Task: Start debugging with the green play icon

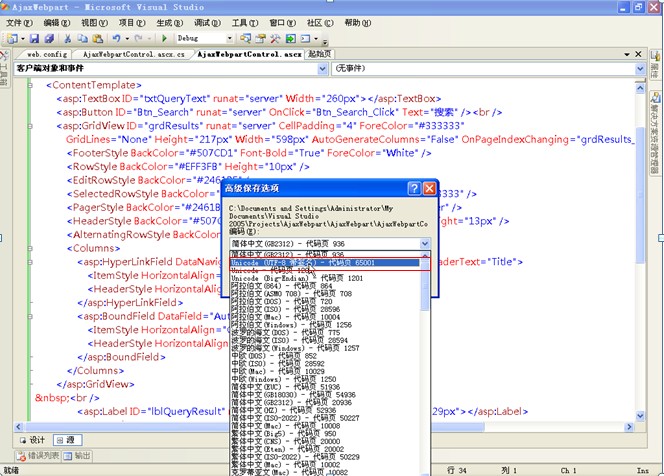Action: [x=164, y=39]
